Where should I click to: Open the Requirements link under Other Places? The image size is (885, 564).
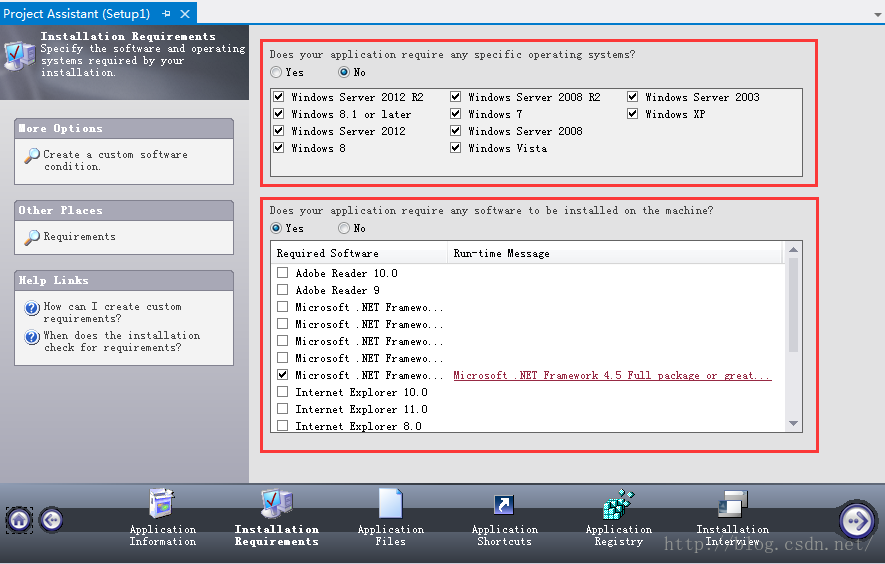click(x=80, y=237)
